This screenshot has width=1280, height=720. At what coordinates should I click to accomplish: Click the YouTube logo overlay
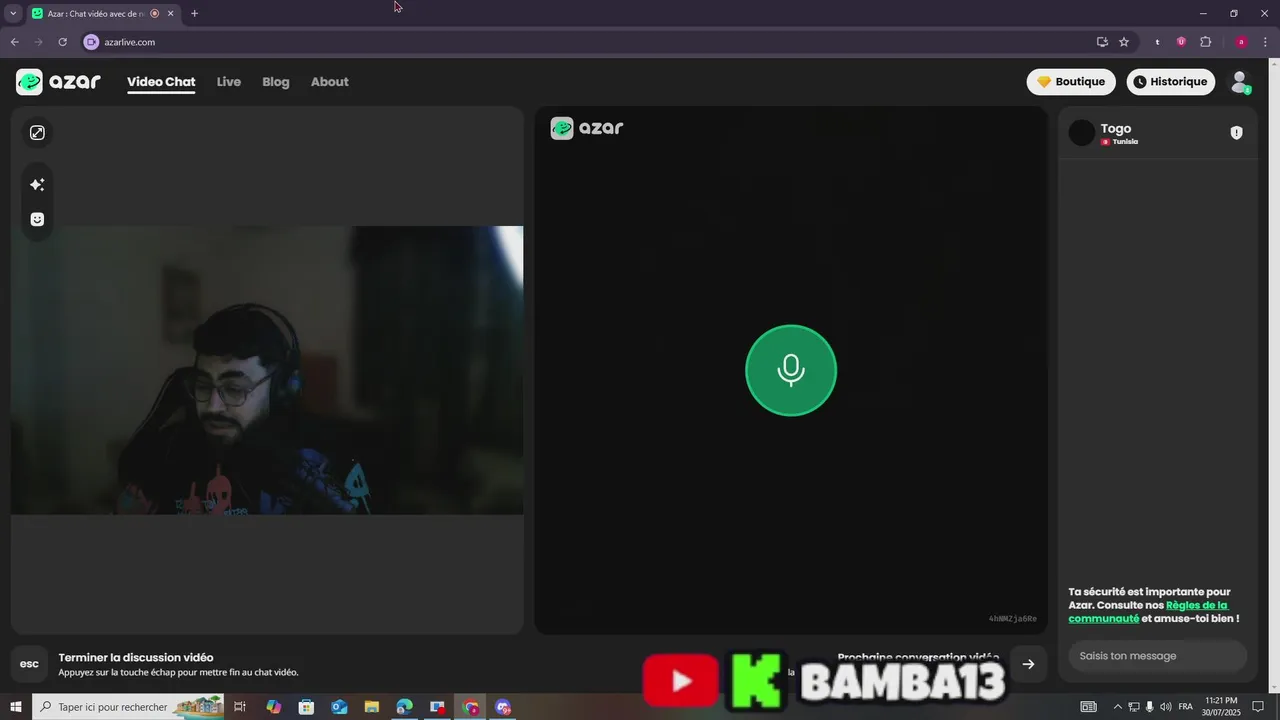tap(681, 681)
